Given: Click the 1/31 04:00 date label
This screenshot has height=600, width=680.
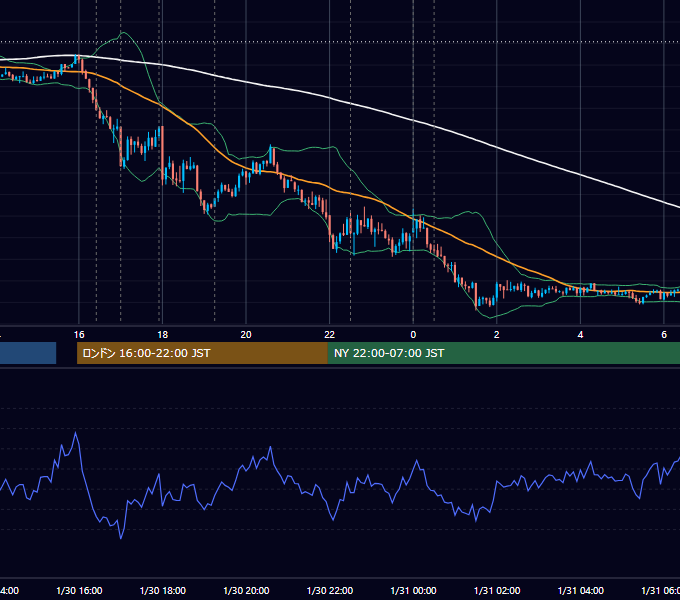Looking at the screenshot, I should tap(581, 591).
